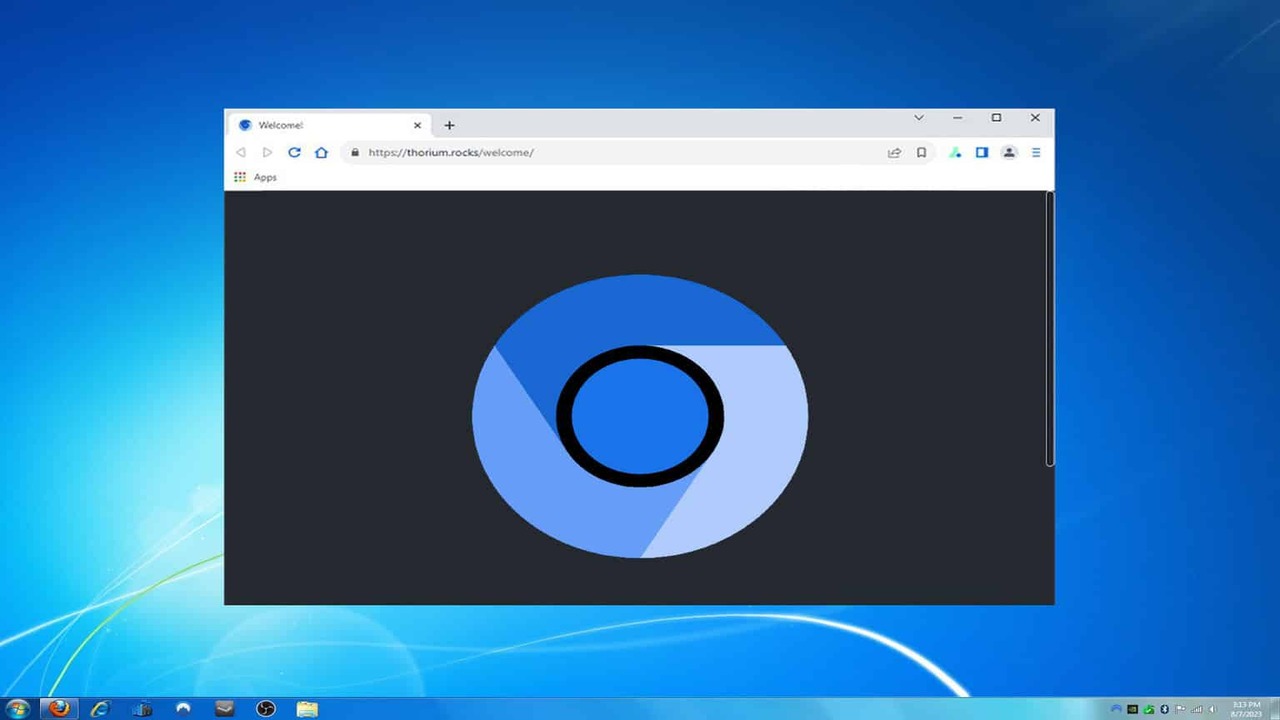Bookmark this page with the bookmark icon
This screenshot has width=1280, height=720.
click(x=921, y=153)
